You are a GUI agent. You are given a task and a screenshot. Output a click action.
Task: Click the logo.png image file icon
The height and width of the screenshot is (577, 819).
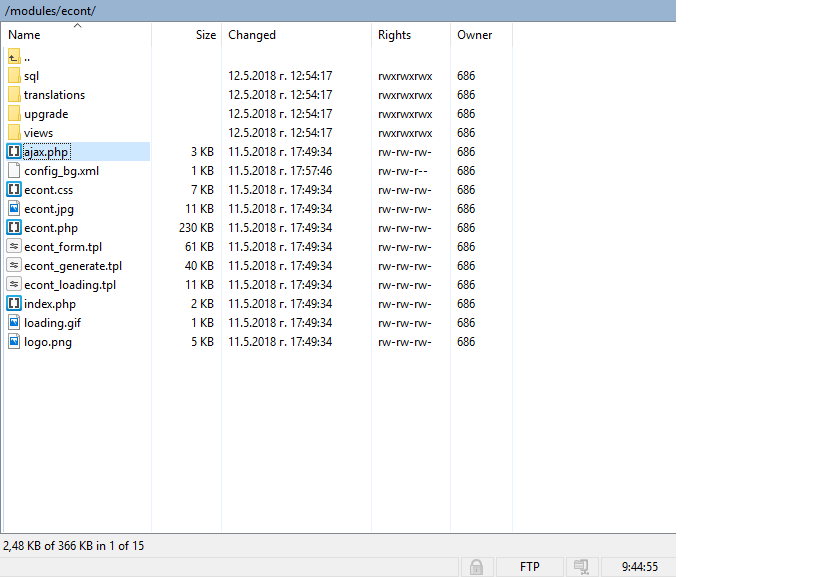pos(14,342)
